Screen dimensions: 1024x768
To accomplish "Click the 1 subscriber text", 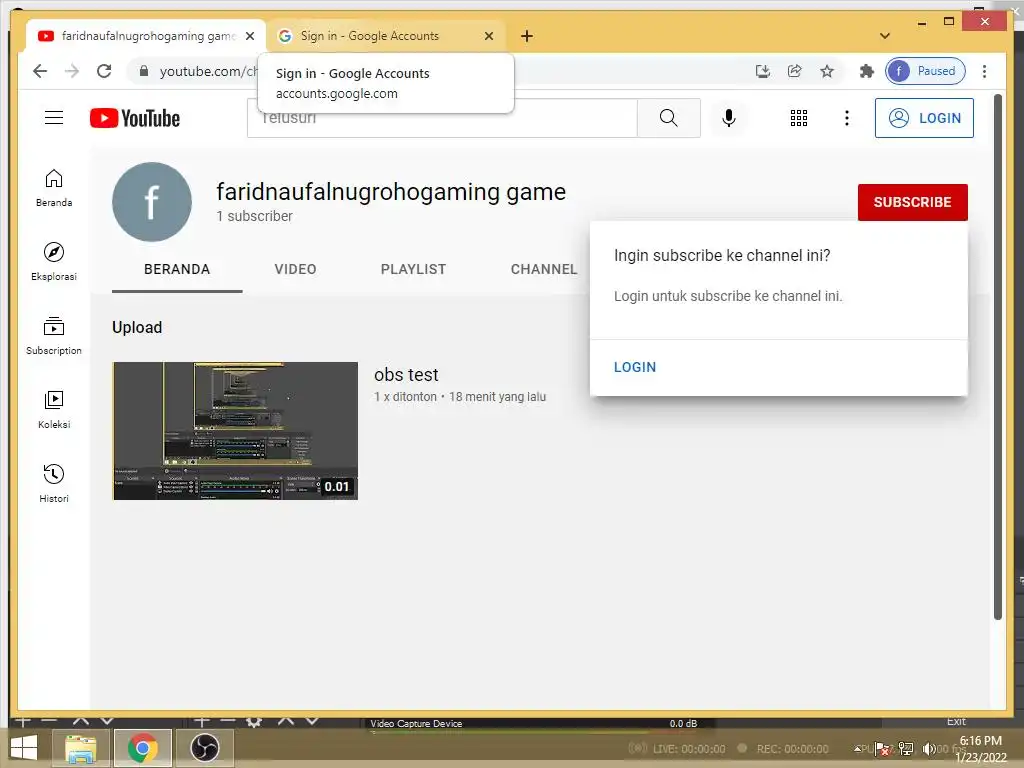I will click(x=254, y=216).
